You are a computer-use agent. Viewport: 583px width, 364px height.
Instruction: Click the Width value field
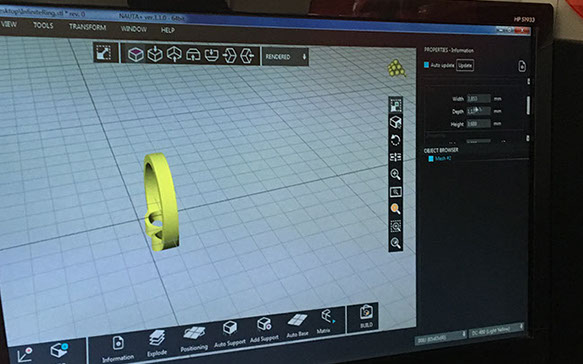click(479, 99)
